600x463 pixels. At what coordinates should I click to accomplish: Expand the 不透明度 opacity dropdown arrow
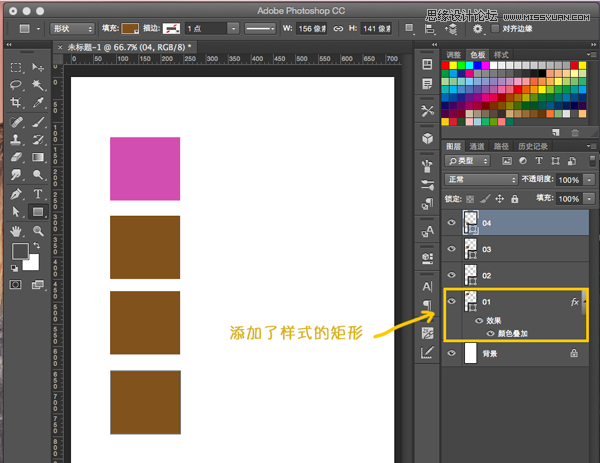590,180
